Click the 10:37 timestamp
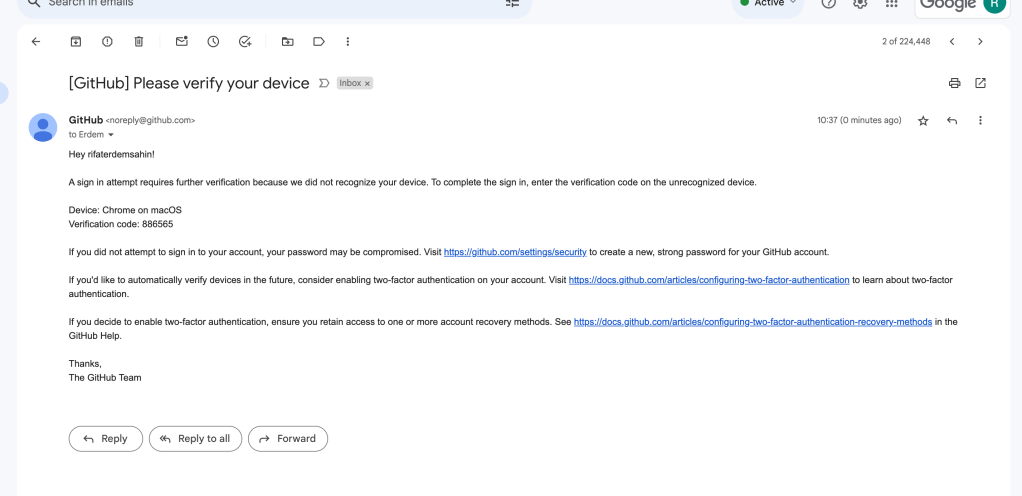 (x=859, y=121)
